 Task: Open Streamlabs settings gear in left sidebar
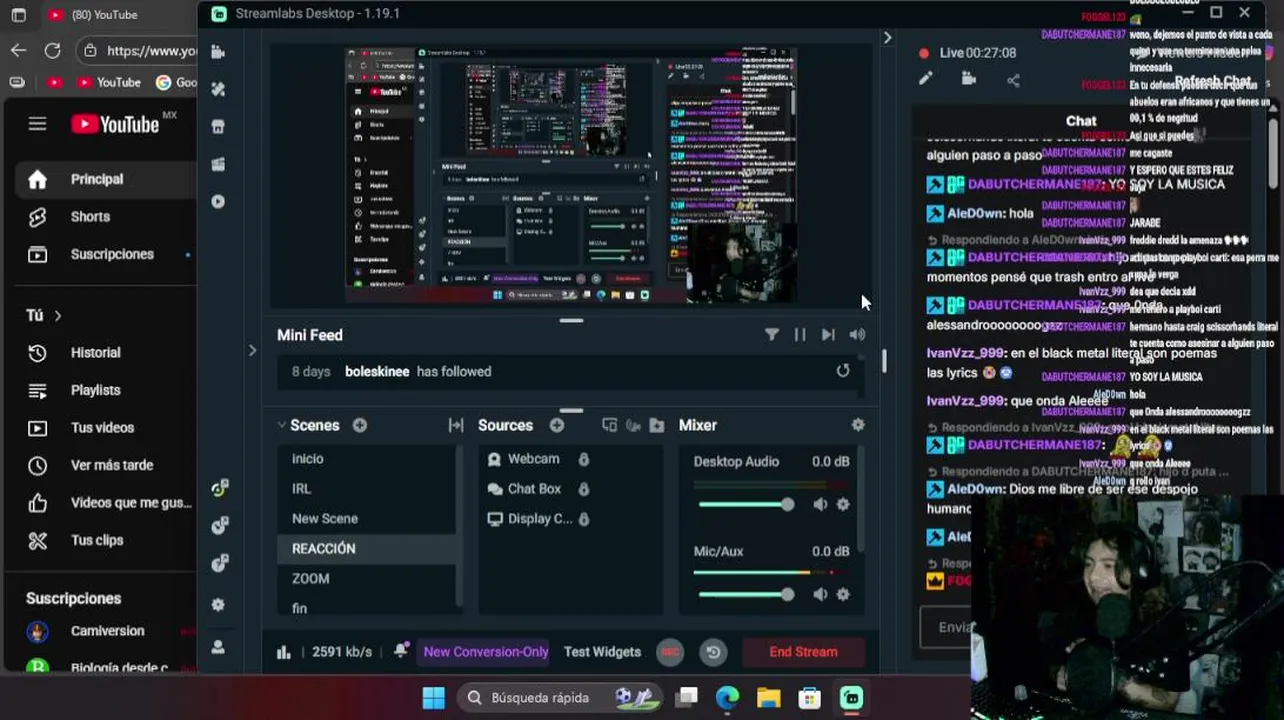point(218,605)
